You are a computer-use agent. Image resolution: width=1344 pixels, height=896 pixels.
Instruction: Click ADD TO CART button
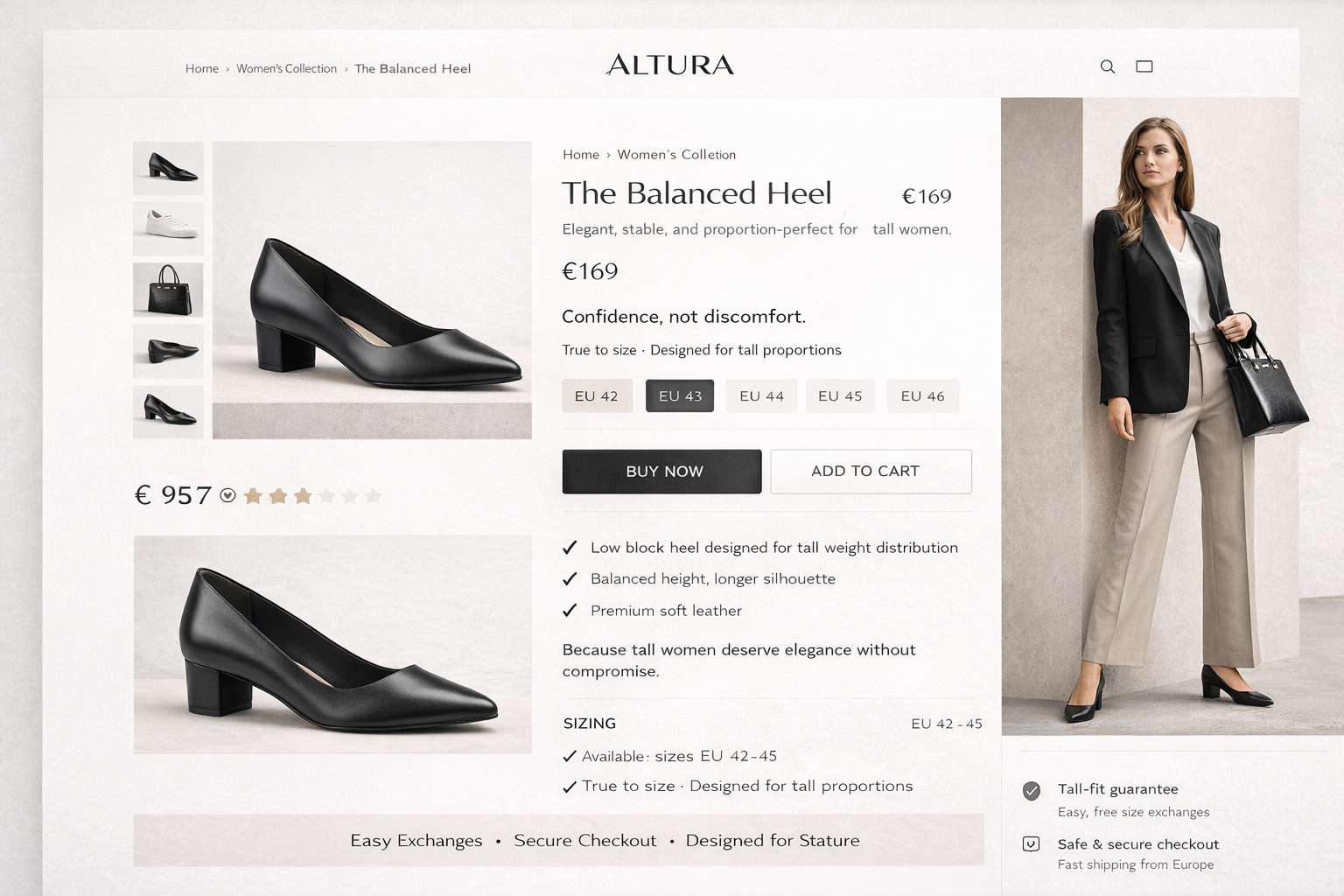pos(871,472)
